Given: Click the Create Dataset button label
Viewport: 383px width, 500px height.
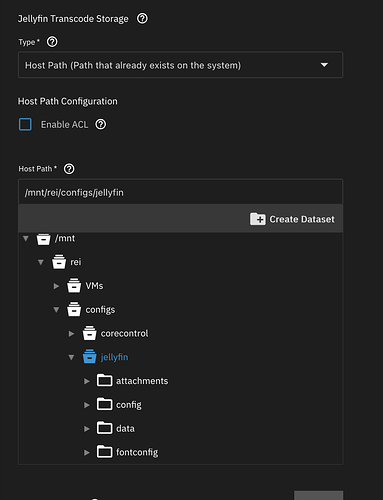Looking at the screenshot, I should click(x=302, y=219).
